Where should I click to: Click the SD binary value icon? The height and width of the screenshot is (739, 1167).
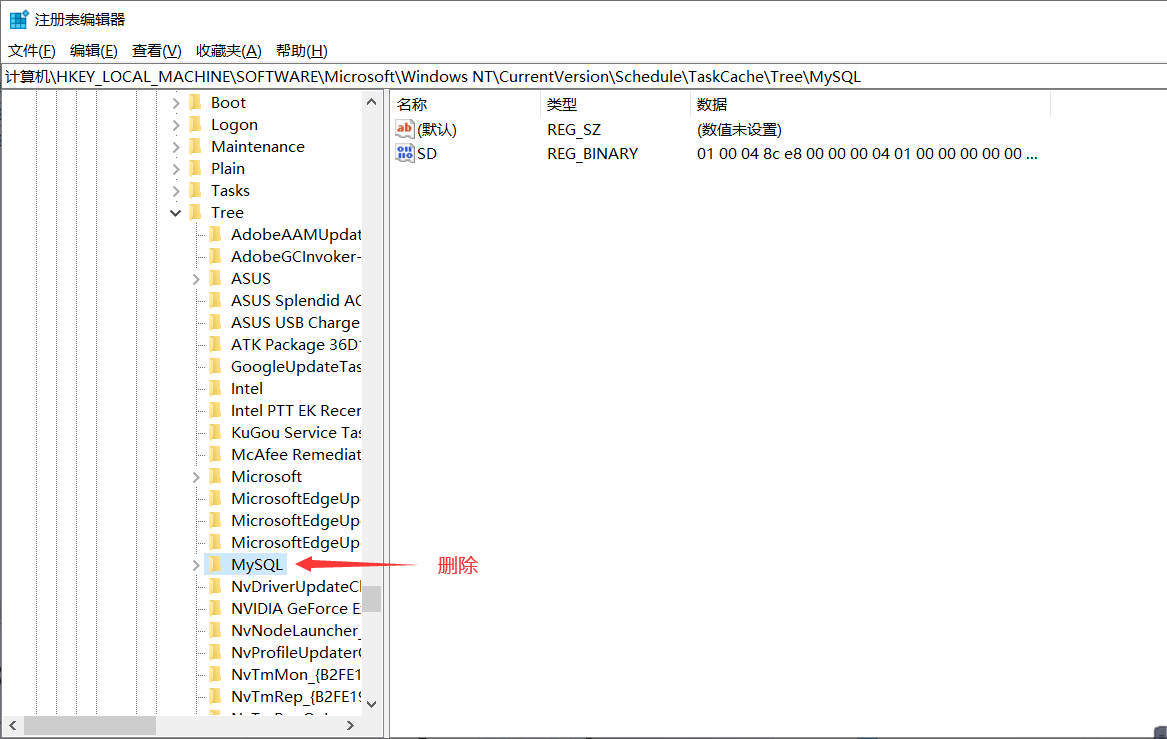(404, 153)
